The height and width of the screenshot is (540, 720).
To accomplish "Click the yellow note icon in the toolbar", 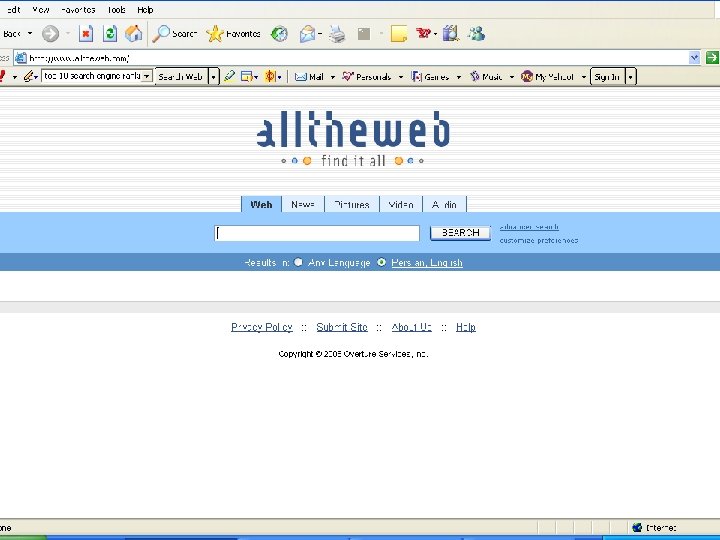I will tap(399, 34).
